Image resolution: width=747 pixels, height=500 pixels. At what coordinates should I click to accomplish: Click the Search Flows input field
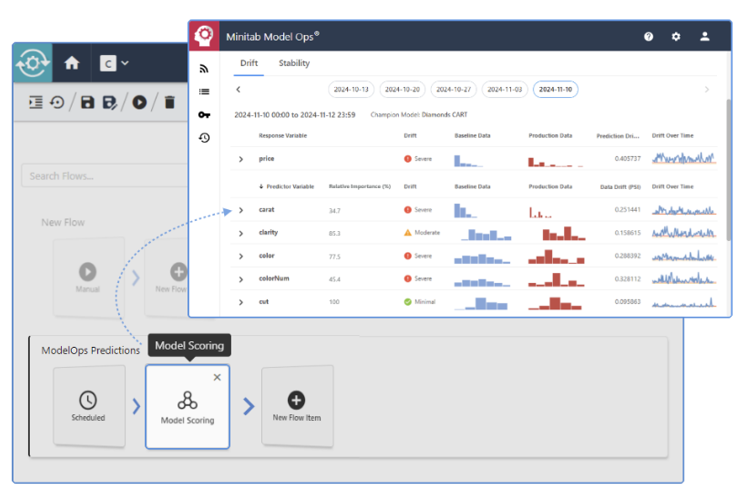[105, 176]
